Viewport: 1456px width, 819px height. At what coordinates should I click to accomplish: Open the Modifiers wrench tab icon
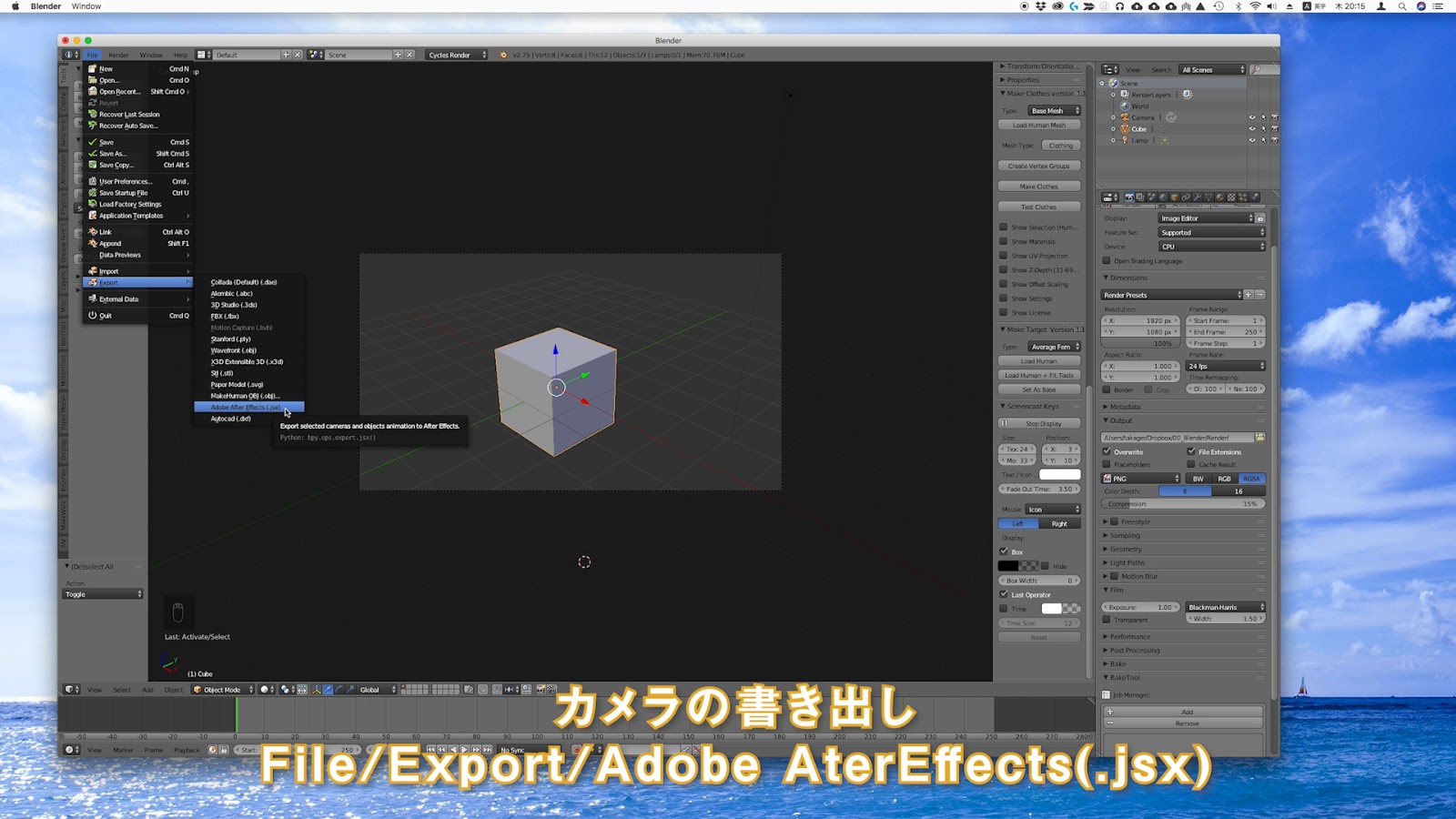coord(1198,197)
